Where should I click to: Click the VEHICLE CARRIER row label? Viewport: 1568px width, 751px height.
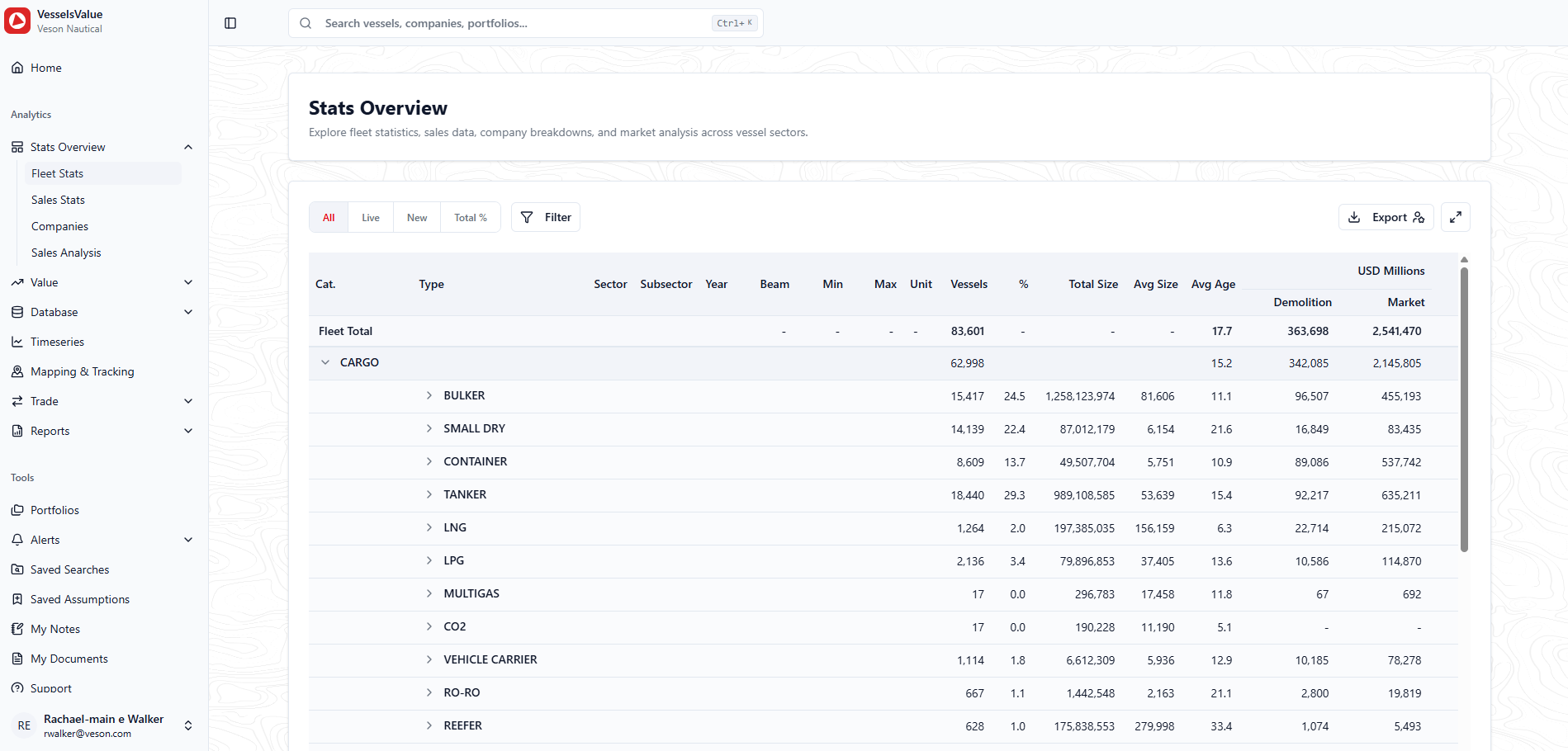(490, 659)
